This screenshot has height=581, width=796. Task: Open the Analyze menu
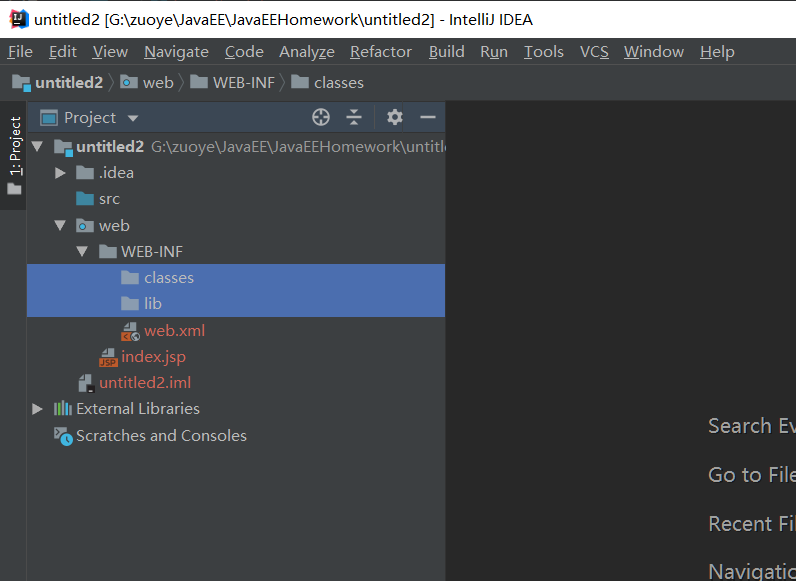point(307,52)
